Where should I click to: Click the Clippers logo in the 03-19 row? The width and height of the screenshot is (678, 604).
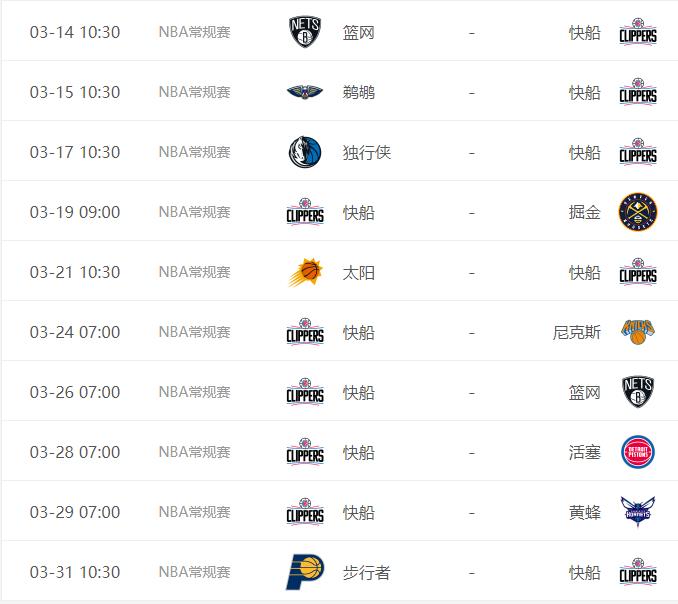305,212
